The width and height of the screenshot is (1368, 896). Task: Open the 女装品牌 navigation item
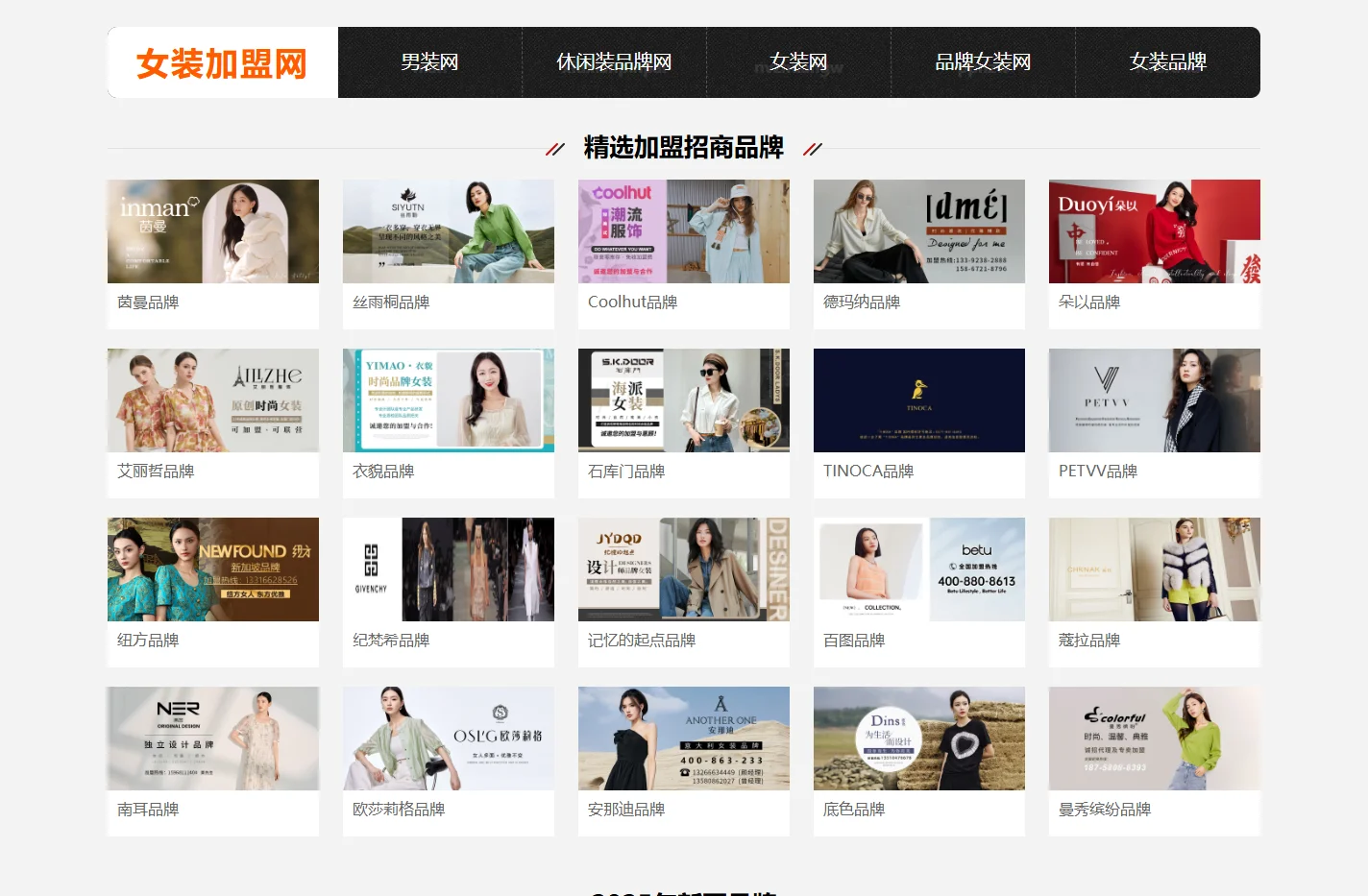pyautogui.click(x=1167, y=62)
